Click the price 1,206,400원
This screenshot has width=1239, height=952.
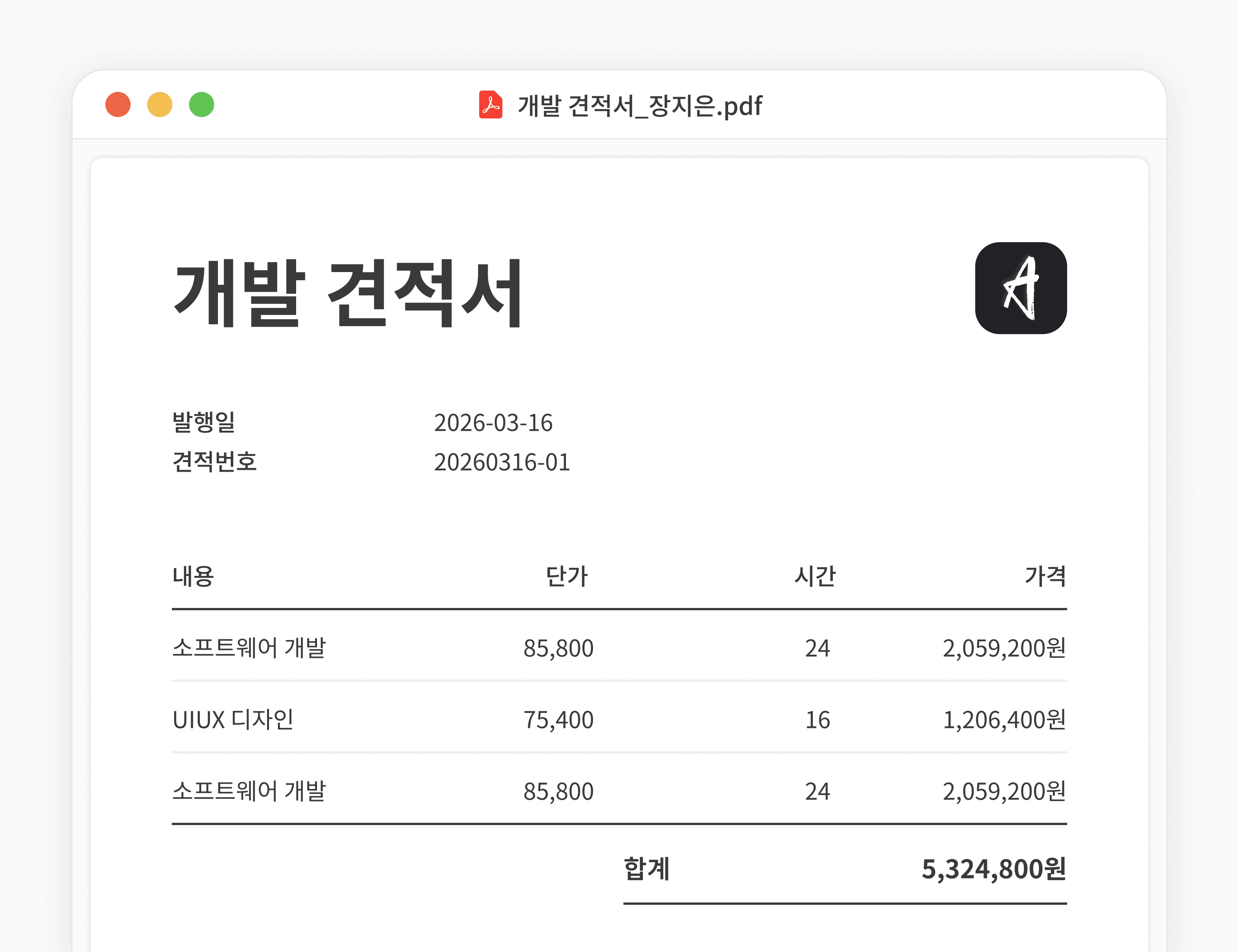pyautogui.click(x=1003, y=720)
